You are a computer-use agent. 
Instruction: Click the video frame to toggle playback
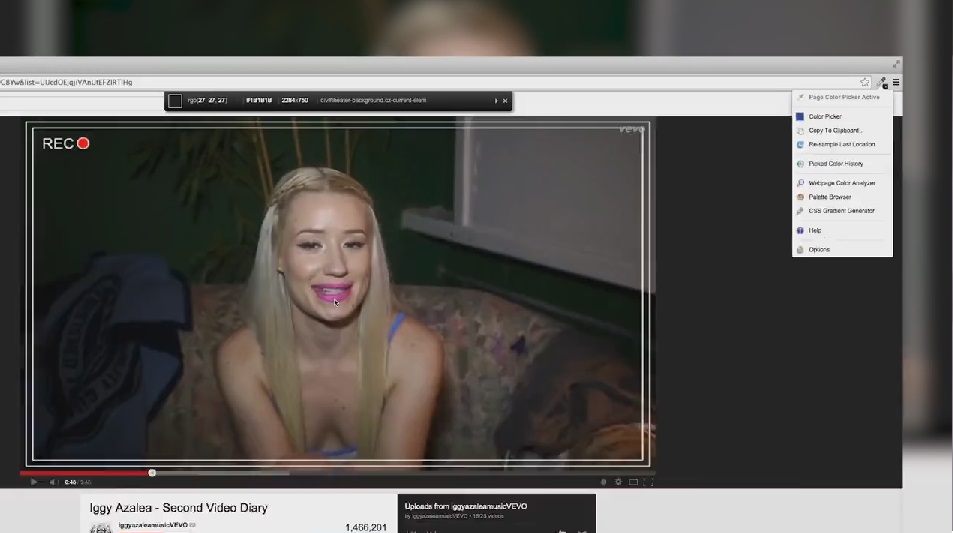coord(338,294)
